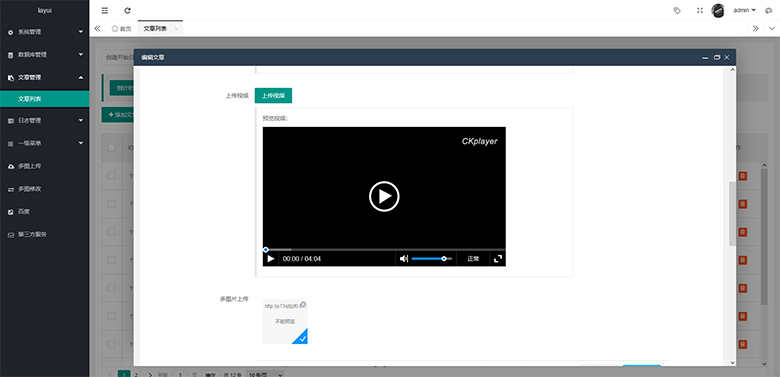
Task: Open the message bubble icon beside admin
Action: click(x=769, y=10)
